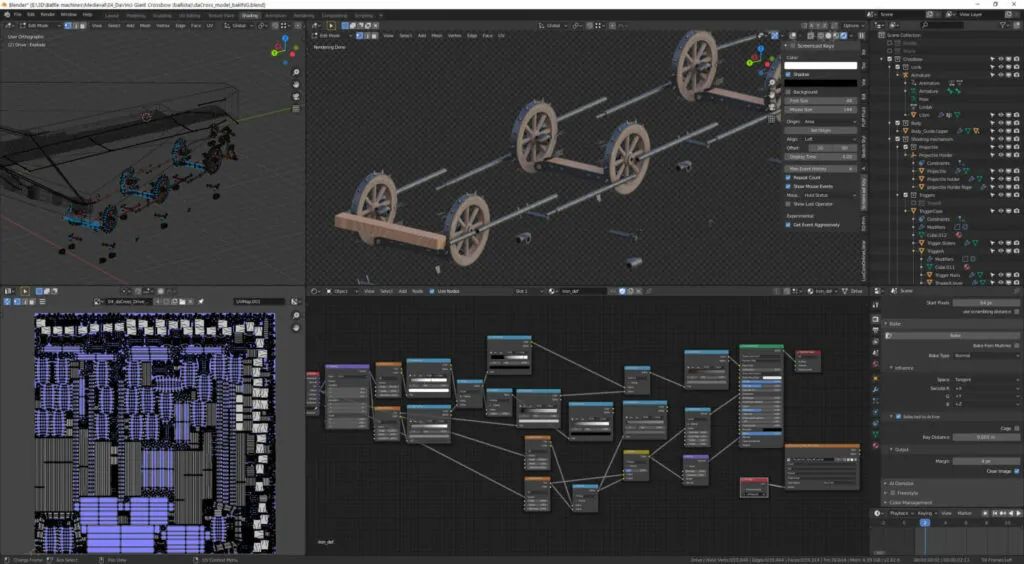Open the Mesh menu in left viewport header
1024x564 pixels.
coord(145,25)
